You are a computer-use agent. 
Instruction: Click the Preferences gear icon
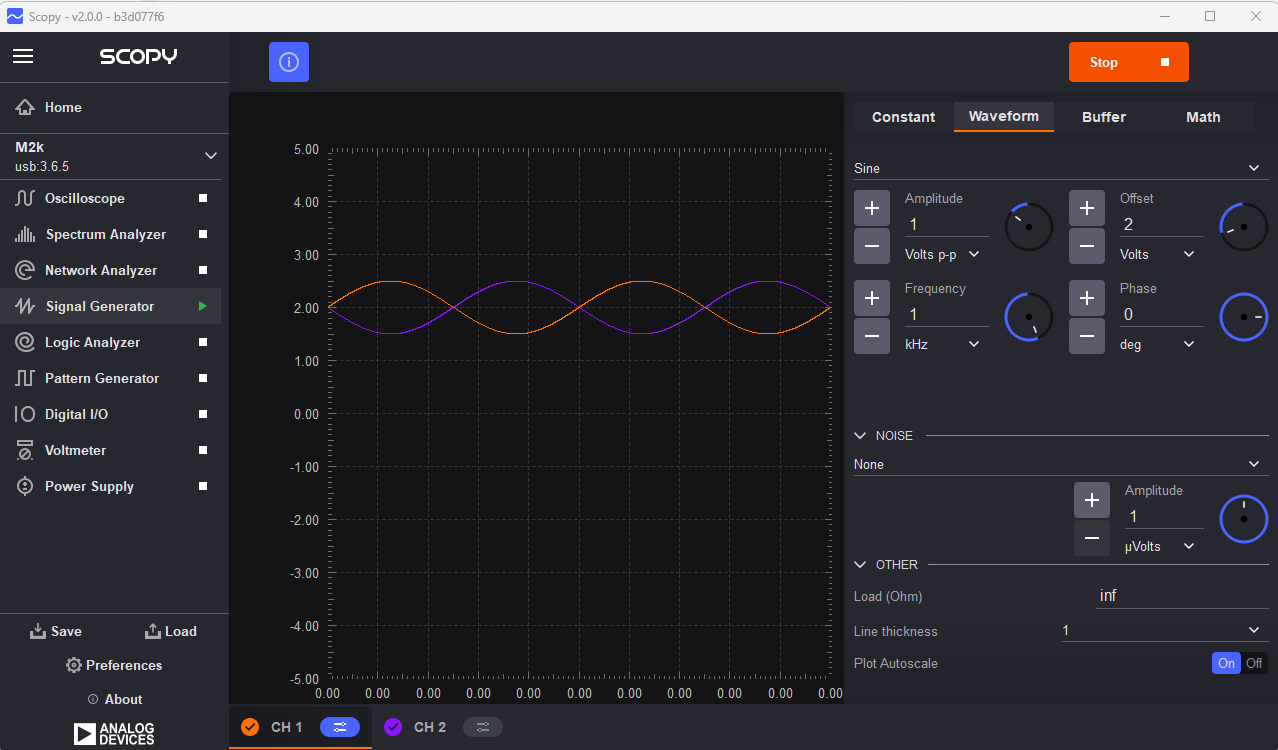[73, 665]
